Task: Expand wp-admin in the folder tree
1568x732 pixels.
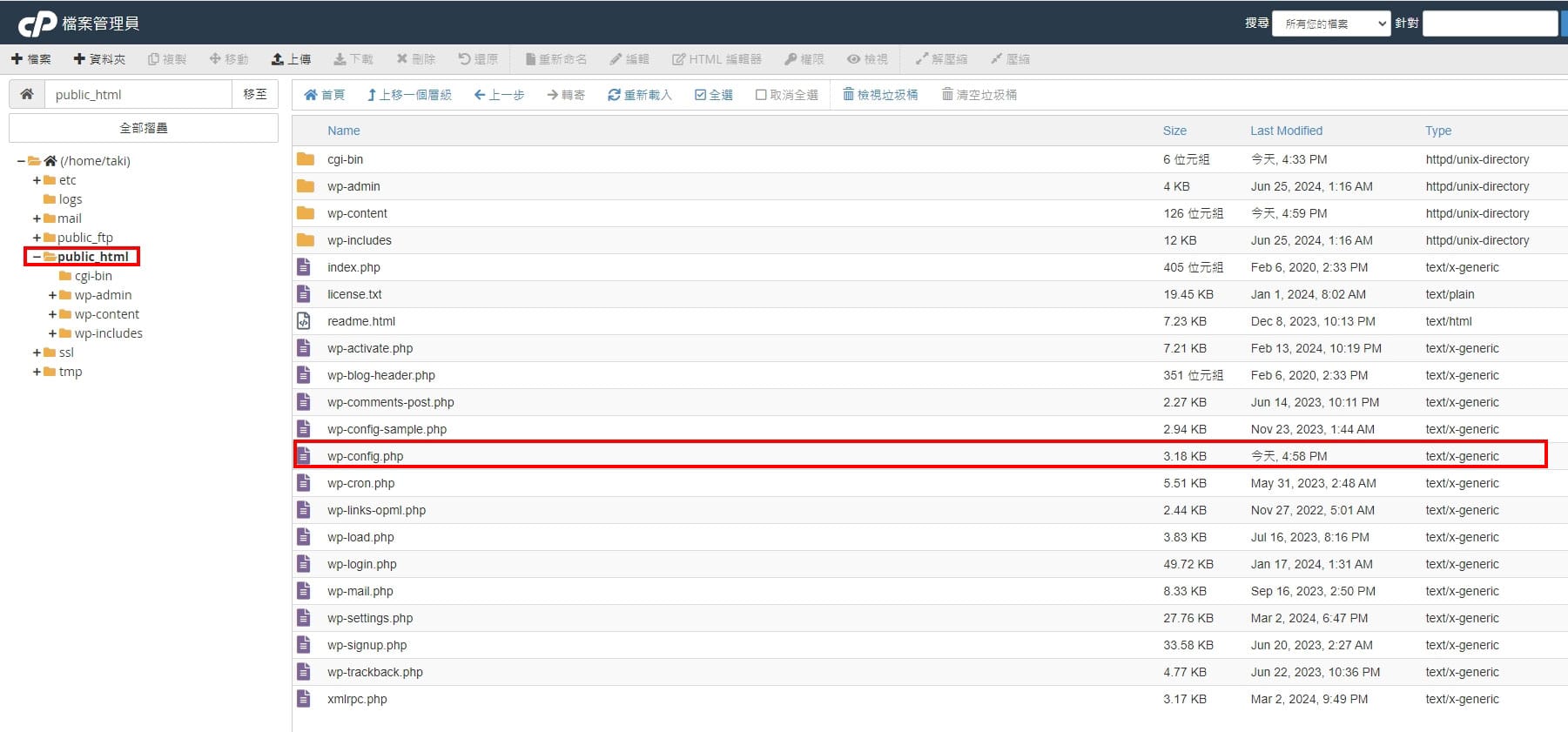Action: (52, 295)
